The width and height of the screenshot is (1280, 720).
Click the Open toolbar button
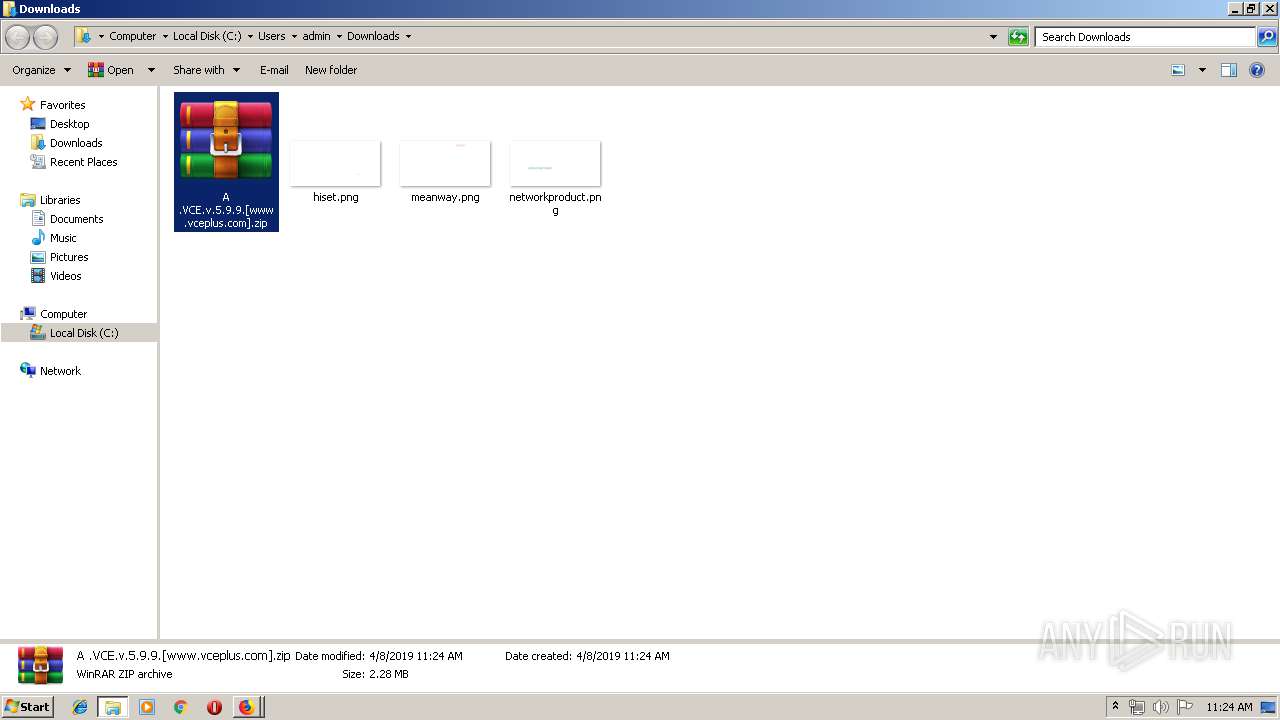[111, 70]
